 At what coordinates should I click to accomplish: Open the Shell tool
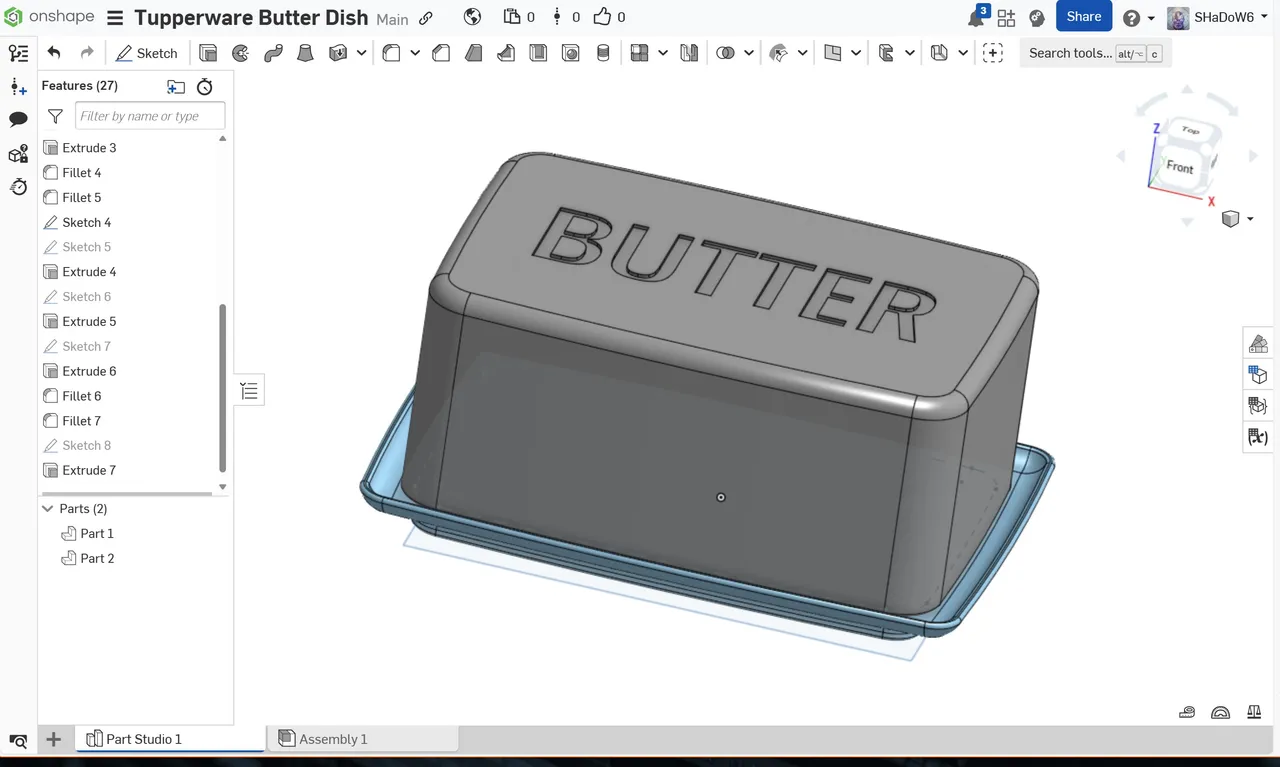538,52
